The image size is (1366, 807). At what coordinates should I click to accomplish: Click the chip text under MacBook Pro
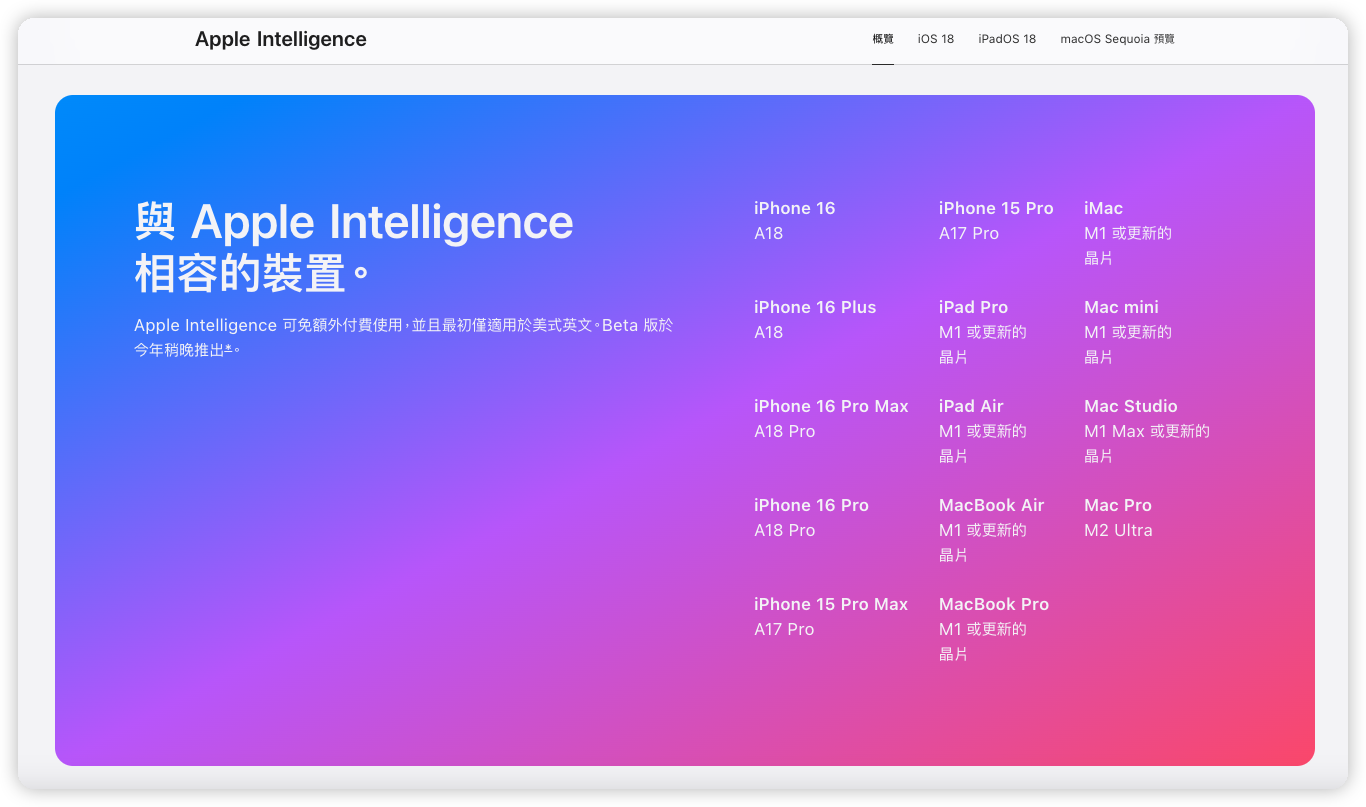tap(983, 641)
